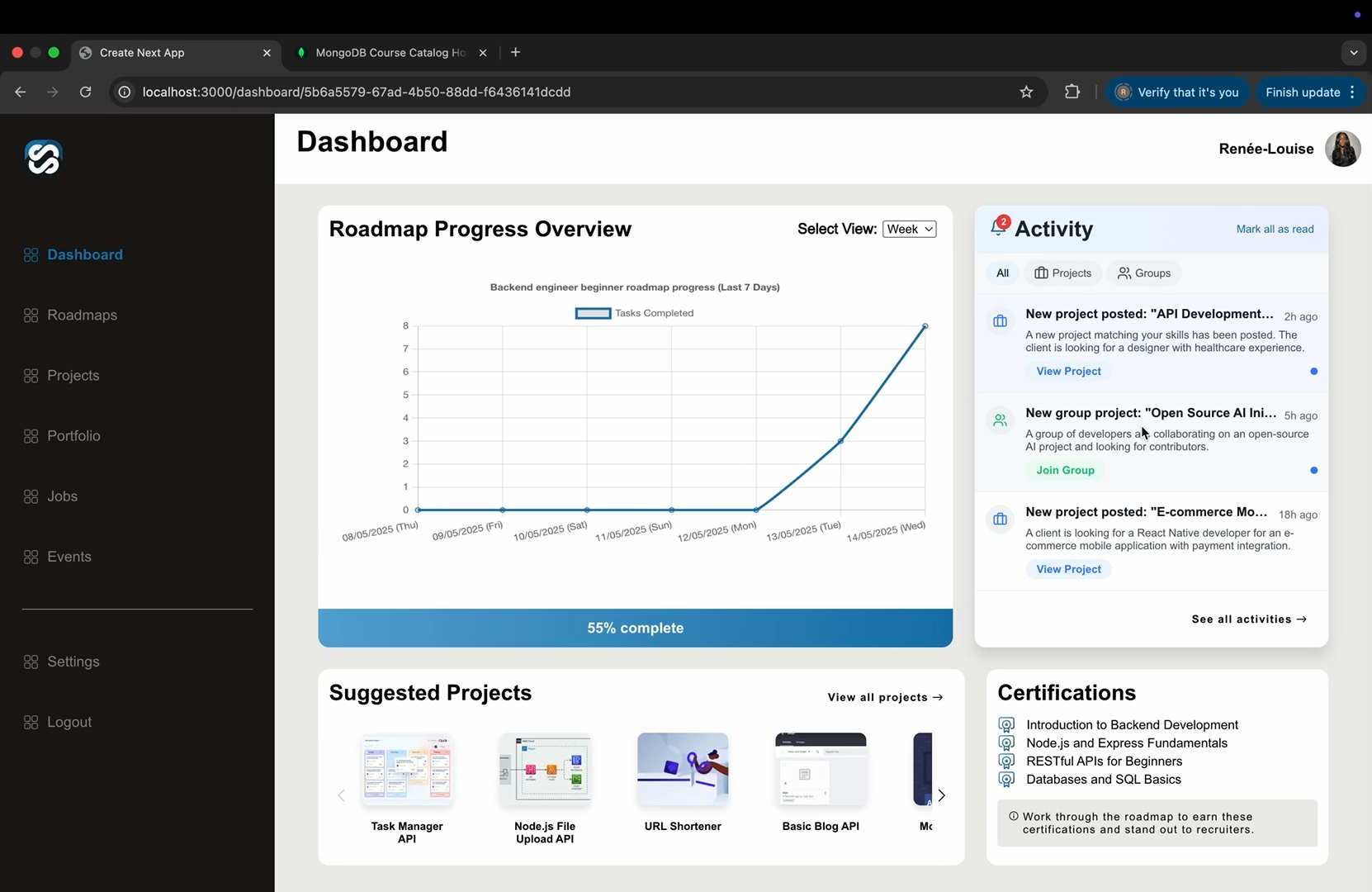Click the Logout sidebar grid icon
The image size is (1372, 892).
point(31,722)
